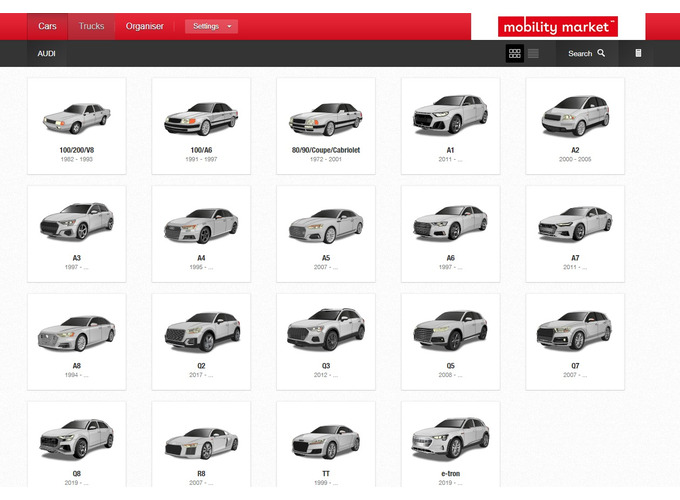Select the Audi A4 model label

coord(201,257)
